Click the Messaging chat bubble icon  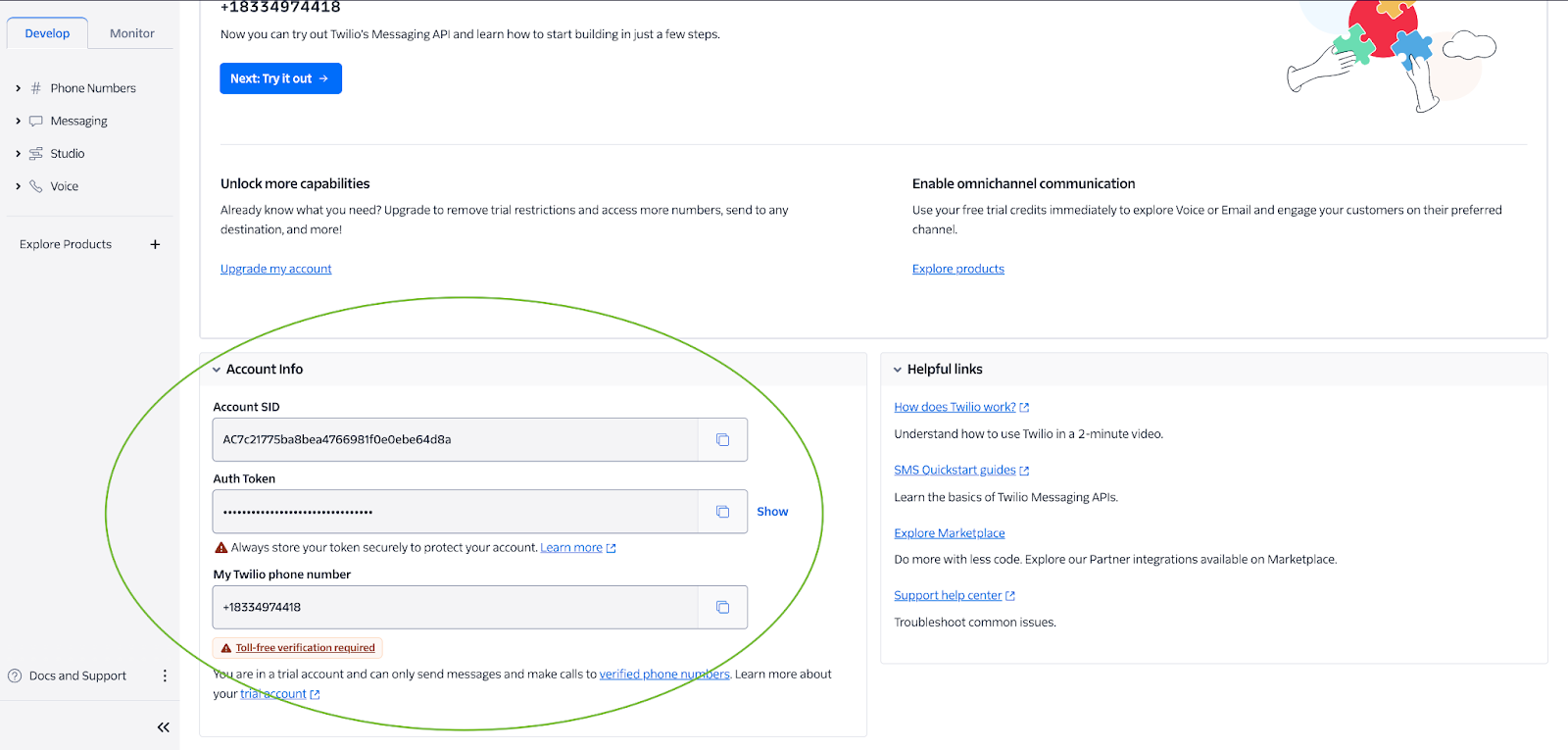pyautogui.click(x=36, y=122)
